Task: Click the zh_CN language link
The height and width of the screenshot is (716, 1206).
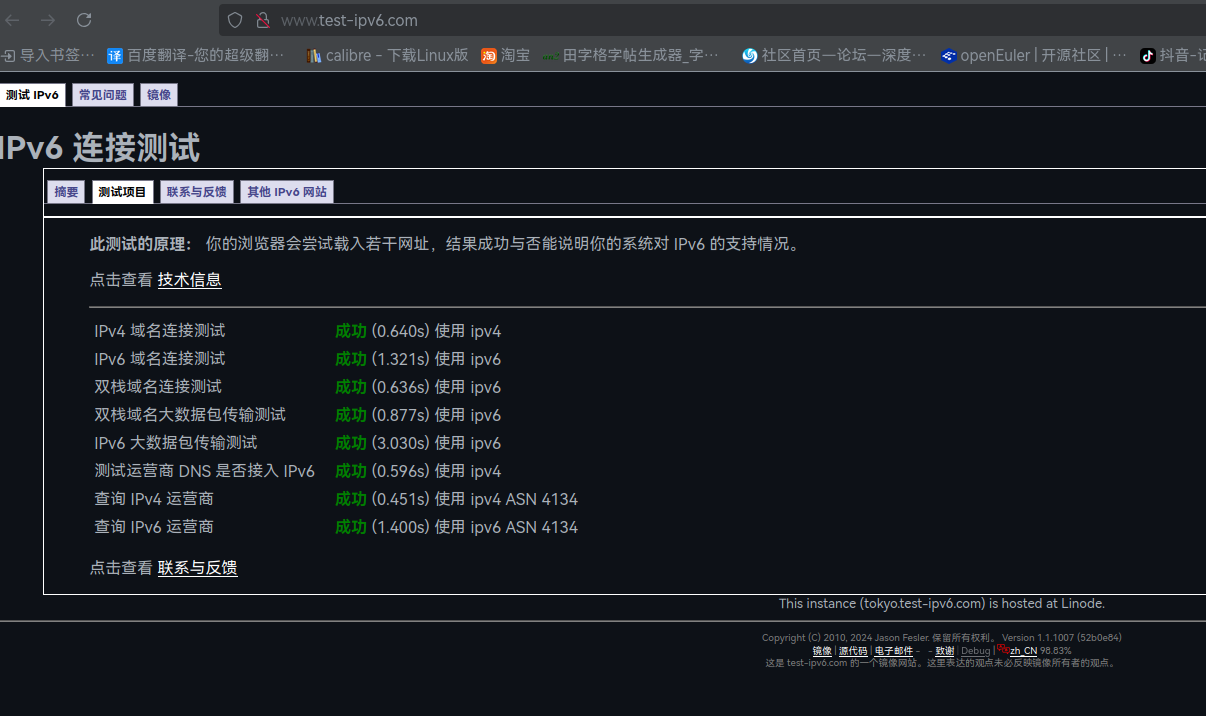Action: (1023, 651)
